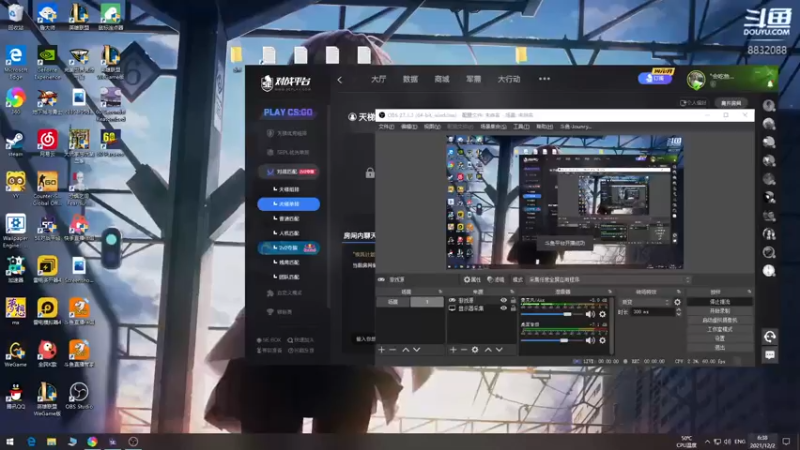Screen dimensions: 800x450
Task: Toggle visibility of first source in OBS
Action: (x=503, y=301)
